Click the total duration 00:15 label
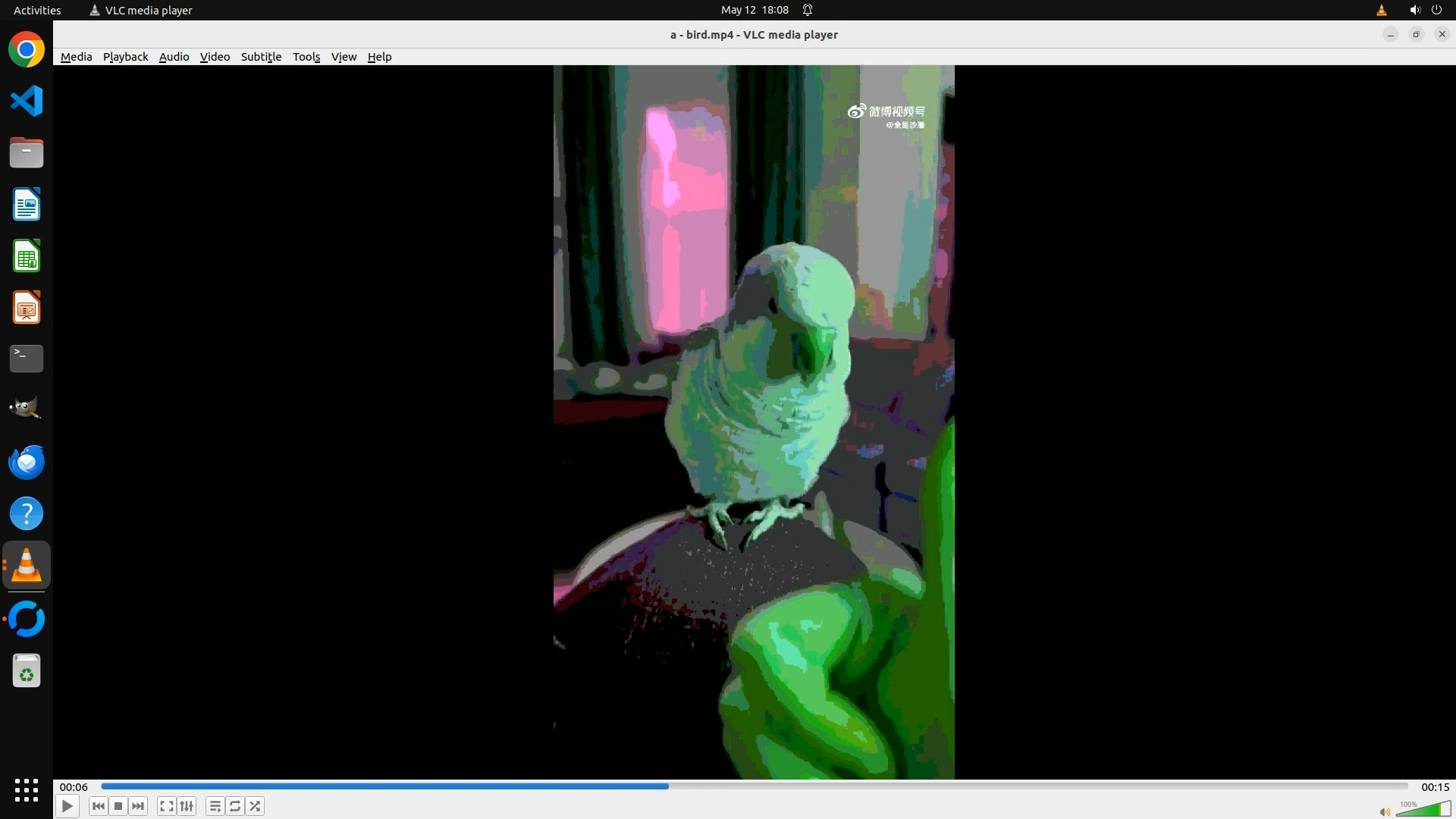1456x819 pixels. pyautogui.click(x=1435, y=787)
